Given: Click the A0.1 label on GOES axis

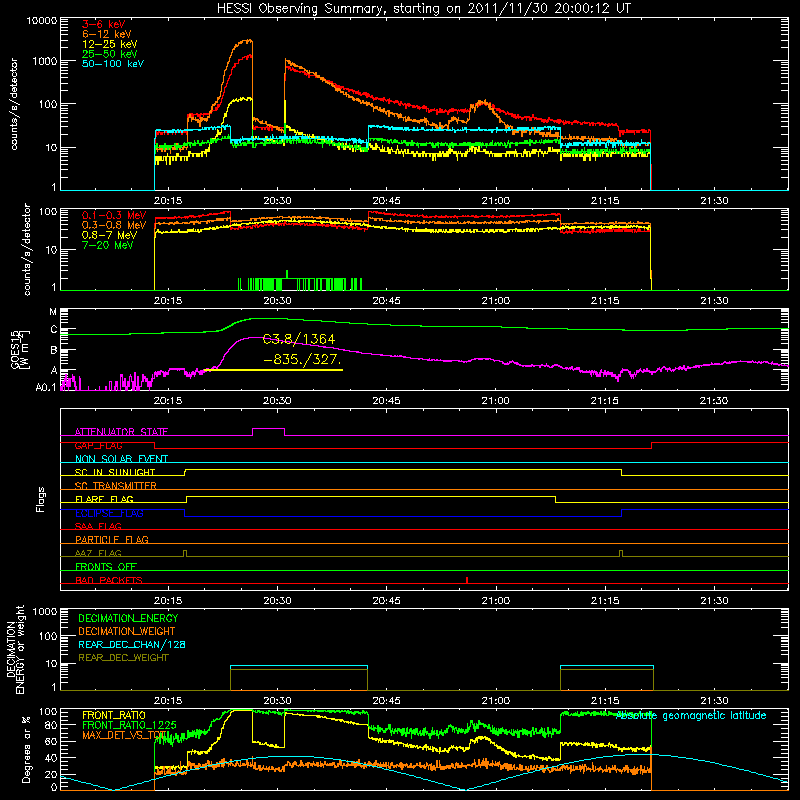Looking at the screenshot, I should pos(46,387).
